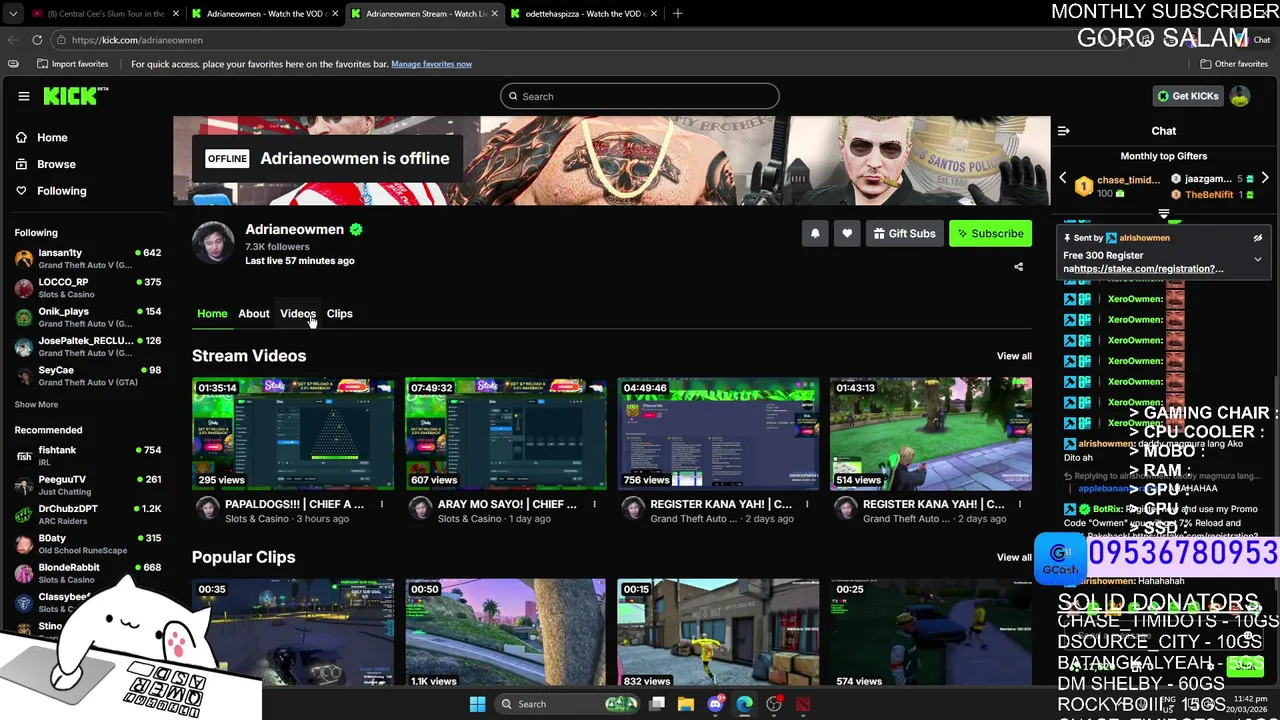Open the stake.com registration link
This screenshot has height=720, width=1280.
[x=1149, y=269]
